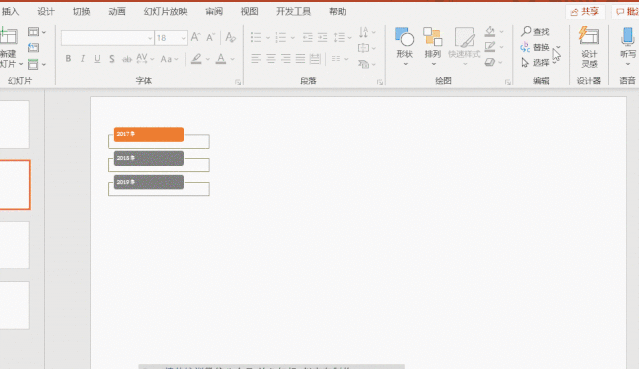Click the shape outline pen icon
Image resolution: width=639 pixels, height=369 pixels.
coord(490,46)
